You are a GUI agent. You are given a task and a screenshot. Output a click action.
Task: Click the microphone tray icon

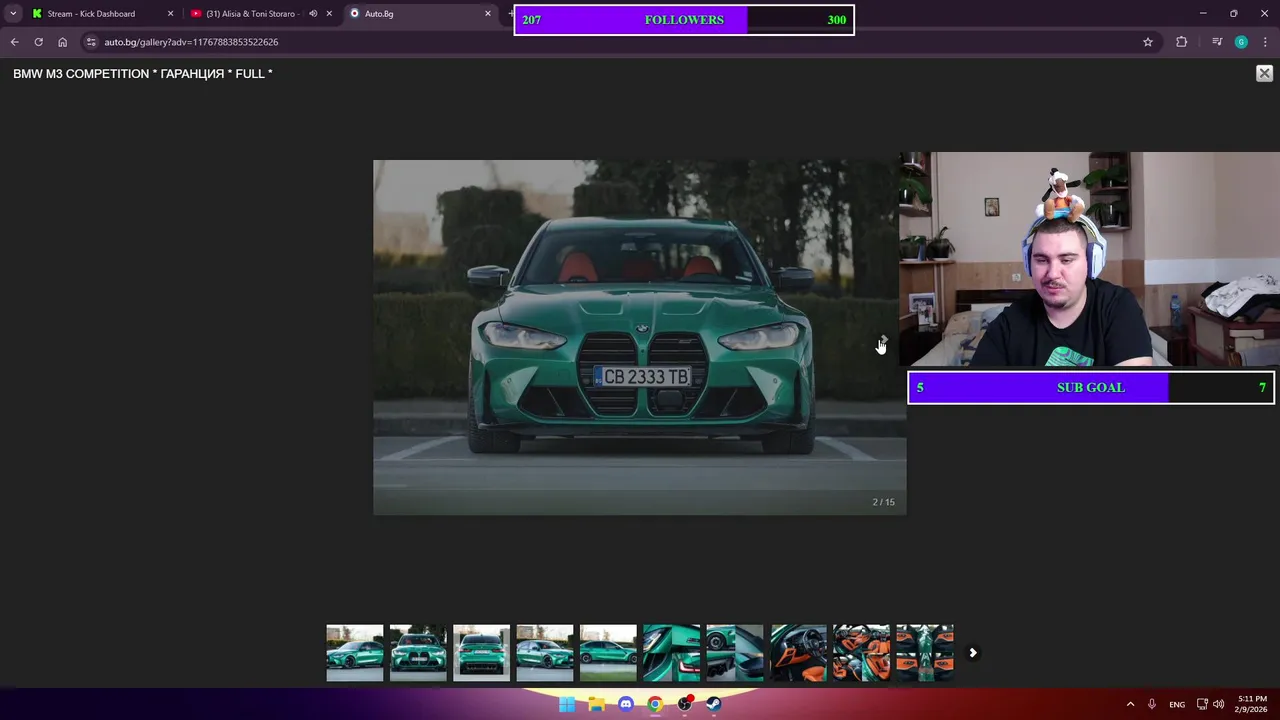click(1152, 704)
